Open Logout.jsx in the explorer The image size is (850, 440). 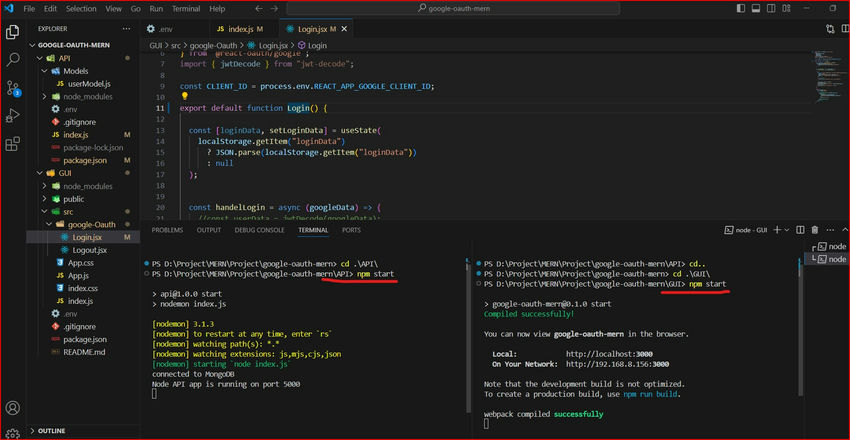click(x=91, y=250)
